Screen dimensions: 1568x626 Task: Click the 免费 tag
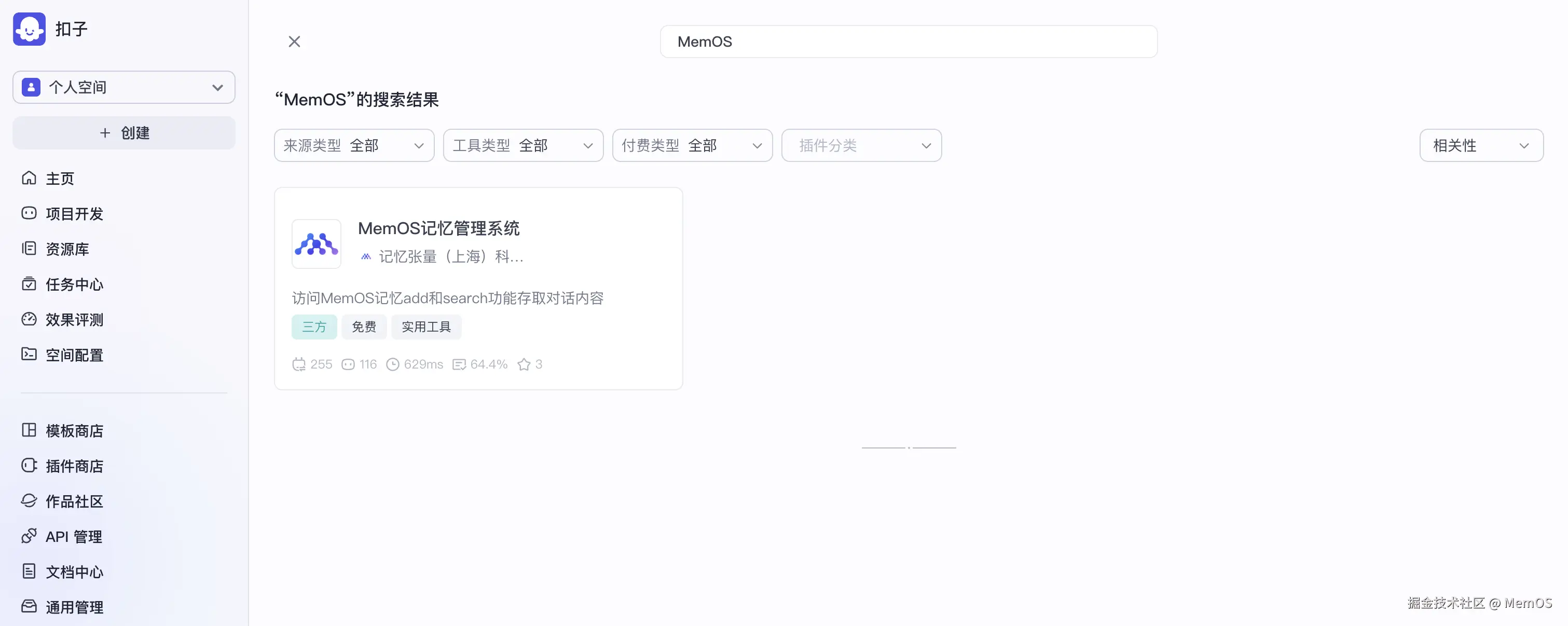(364, 327)
